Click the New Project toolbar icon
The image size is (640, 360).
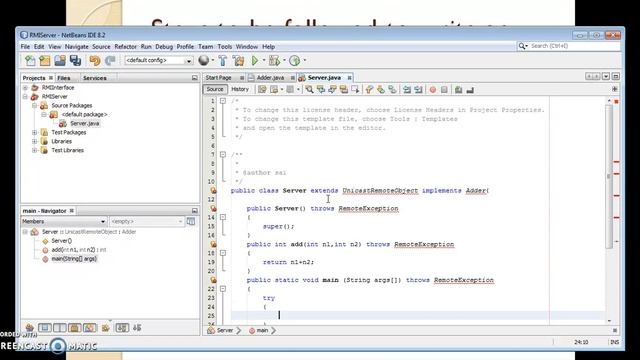tap(44, 61)
